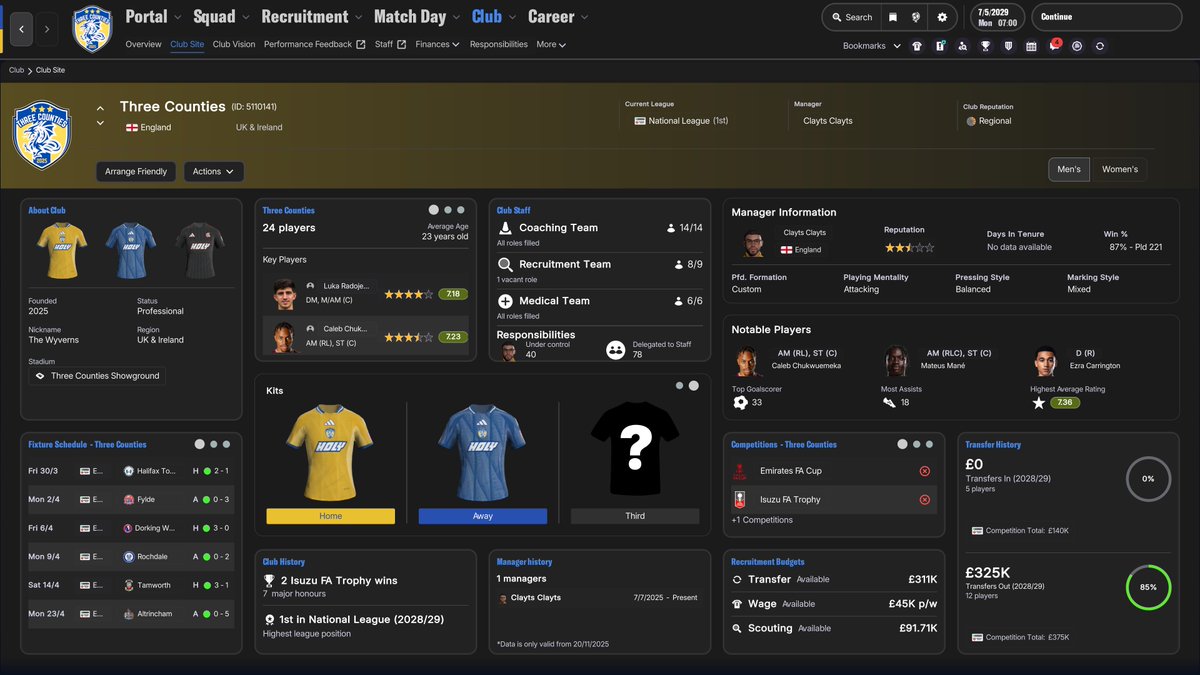Switch to Women's team toggle
The image size is (1200, 675).
(x=1119, y=169)
